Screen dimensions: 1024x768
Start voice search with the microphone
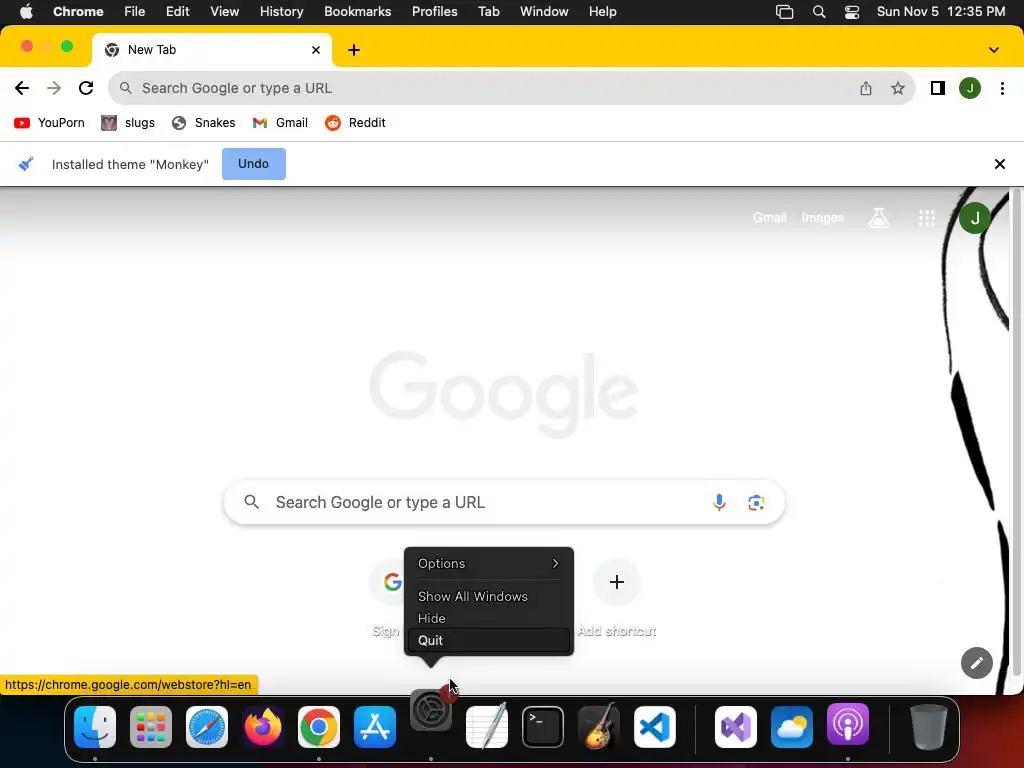click(719, 502)
